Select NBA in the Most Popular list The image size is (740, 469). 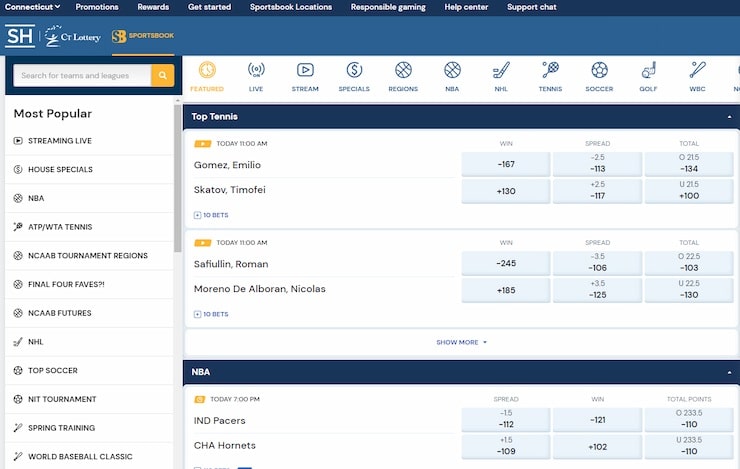click(89, 198)
